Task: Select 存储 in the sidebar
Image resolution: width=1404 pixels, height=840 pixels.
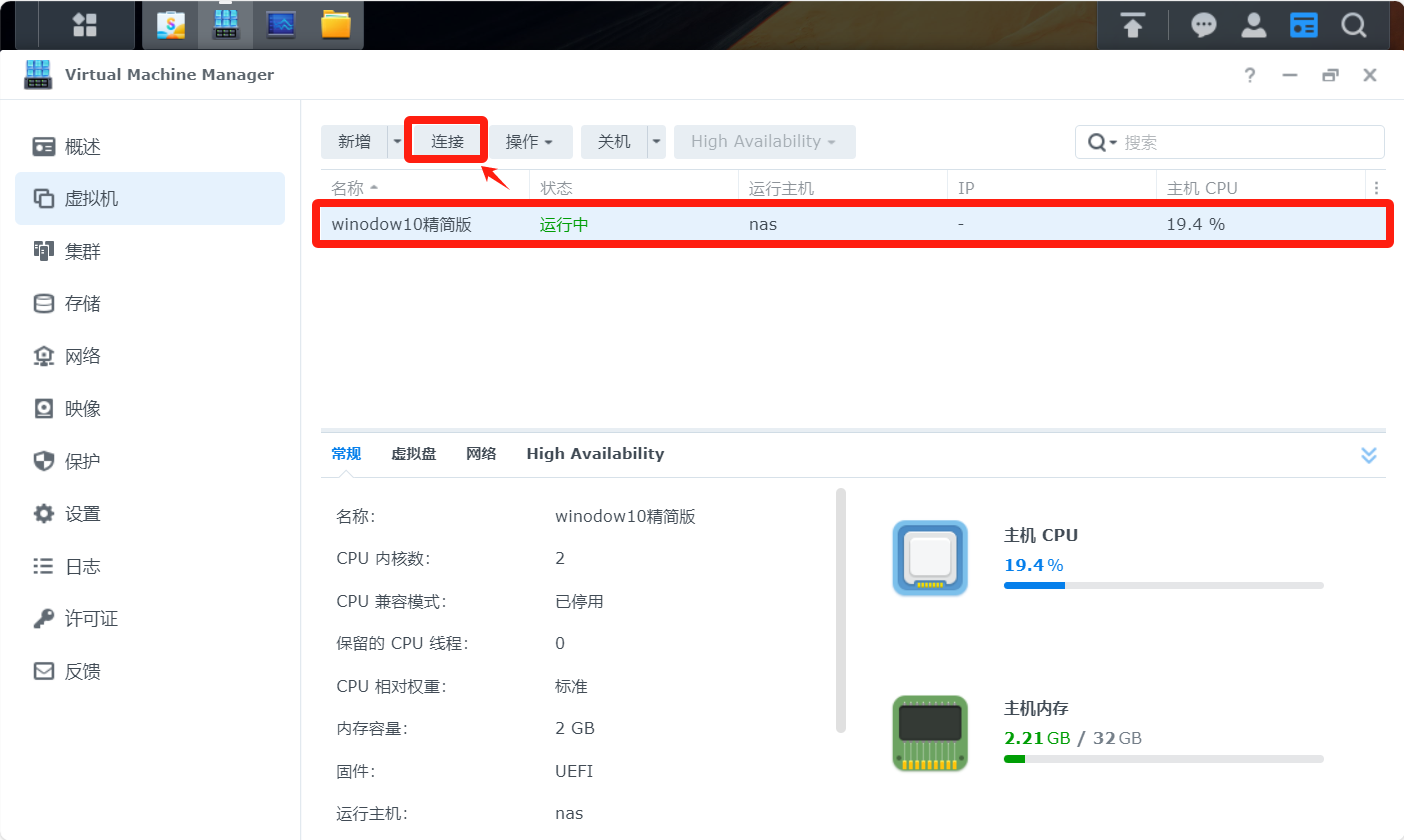Action: [x=83, y=303]
